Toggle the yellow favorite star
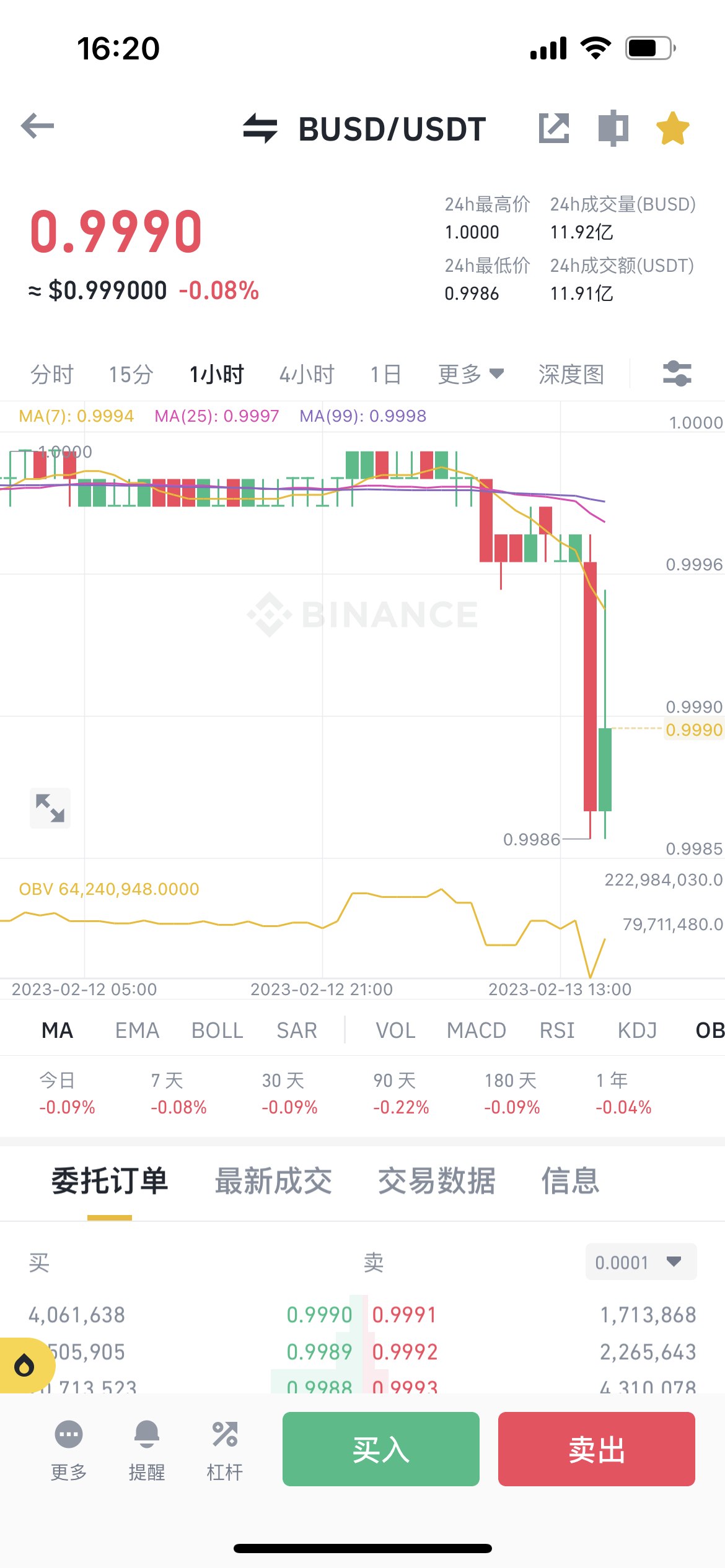This screenshot has height=1568, width=725. (x=672, y=128)
